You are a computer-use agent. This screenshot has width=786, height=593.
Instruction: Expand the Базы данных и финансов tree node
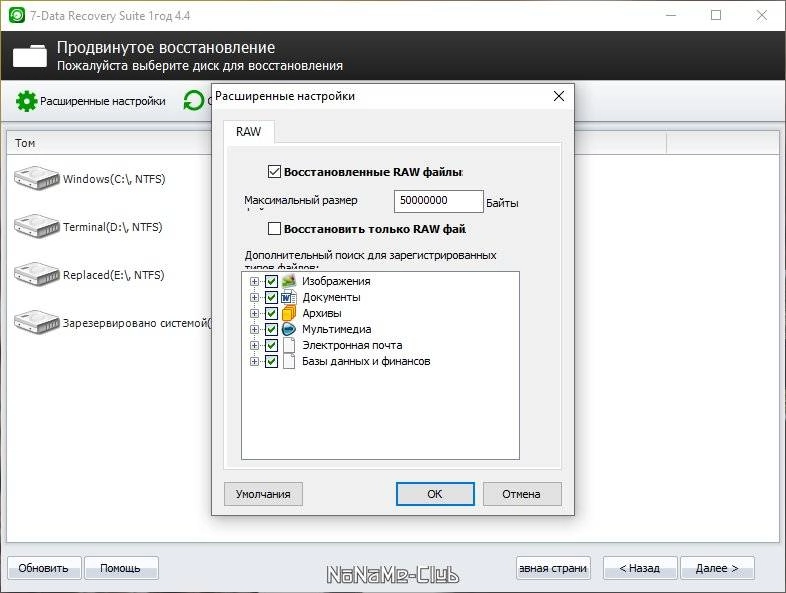pyautogui.click(x=255, y=361)
